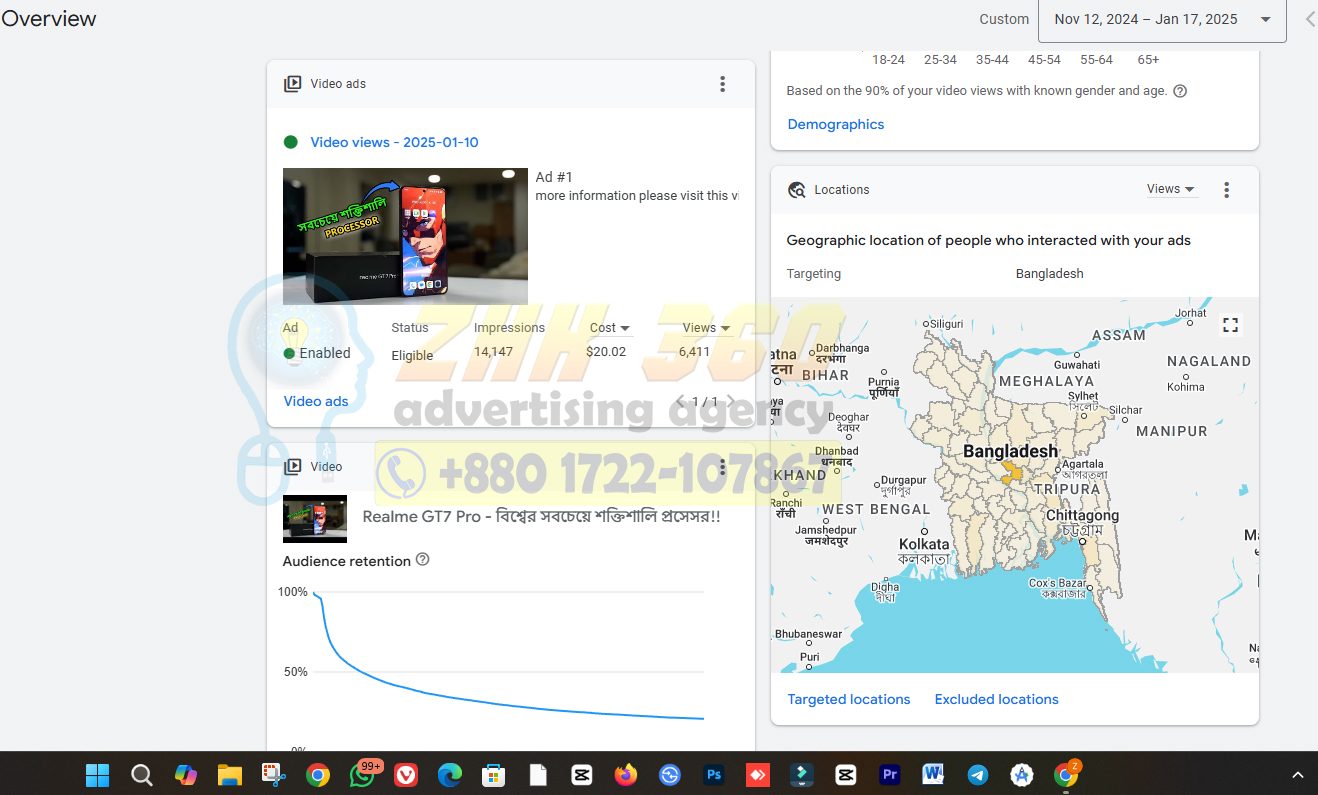Open WhatsApp with 99+ badge in taskbar
The image size is (1318, 795).
(x=364, y=774)
